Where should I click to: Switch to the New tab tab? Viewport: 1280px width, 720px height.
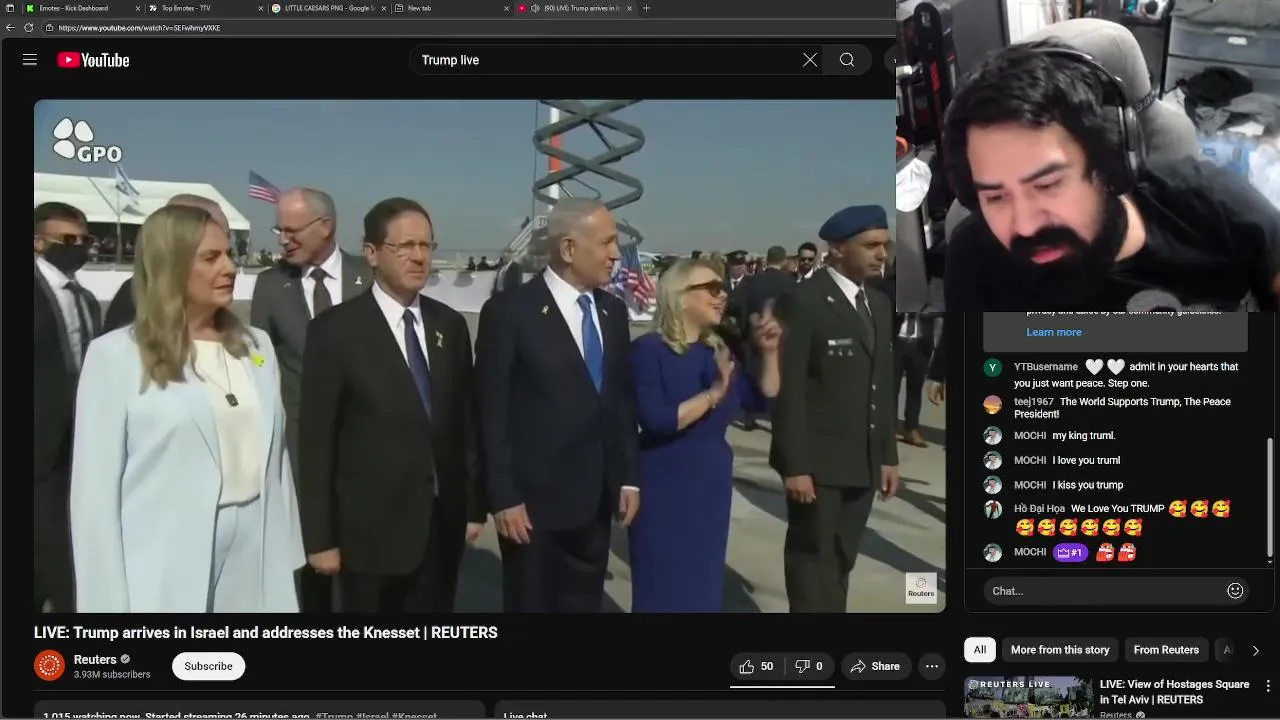451,8
